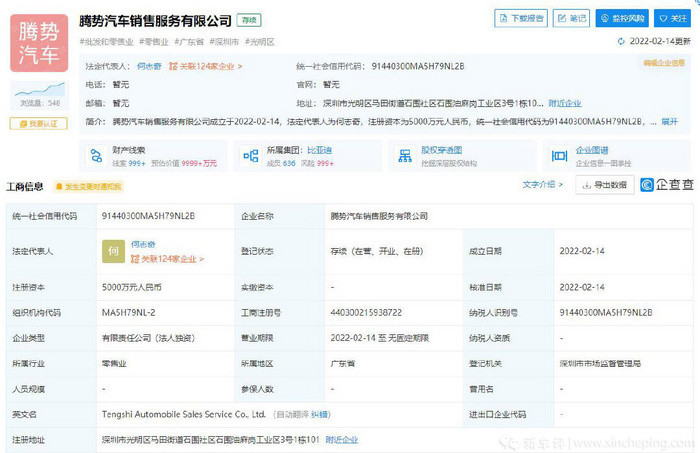Click the 腾势汽车 company logo
The width and height of the screenshot is (700, 453).
click(39, 43)
